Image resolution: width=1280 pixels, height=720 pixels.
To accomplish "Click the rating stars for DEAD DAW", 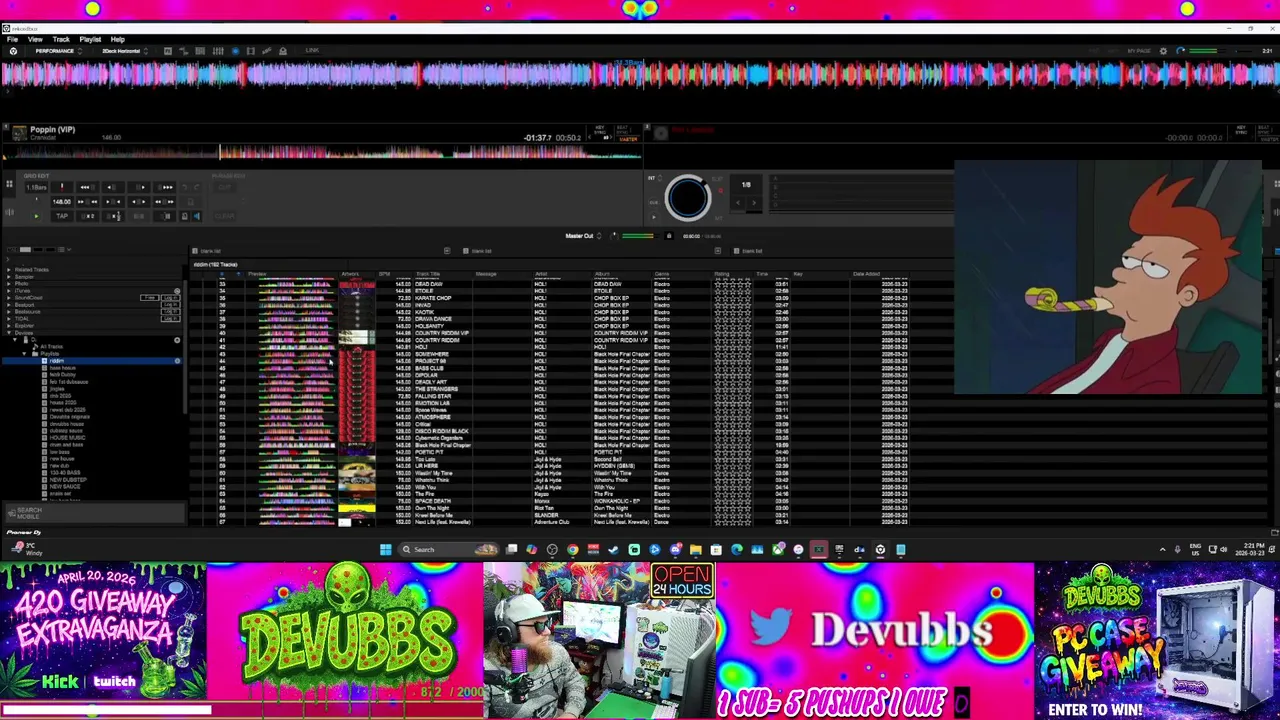I will tap(732, 284).
